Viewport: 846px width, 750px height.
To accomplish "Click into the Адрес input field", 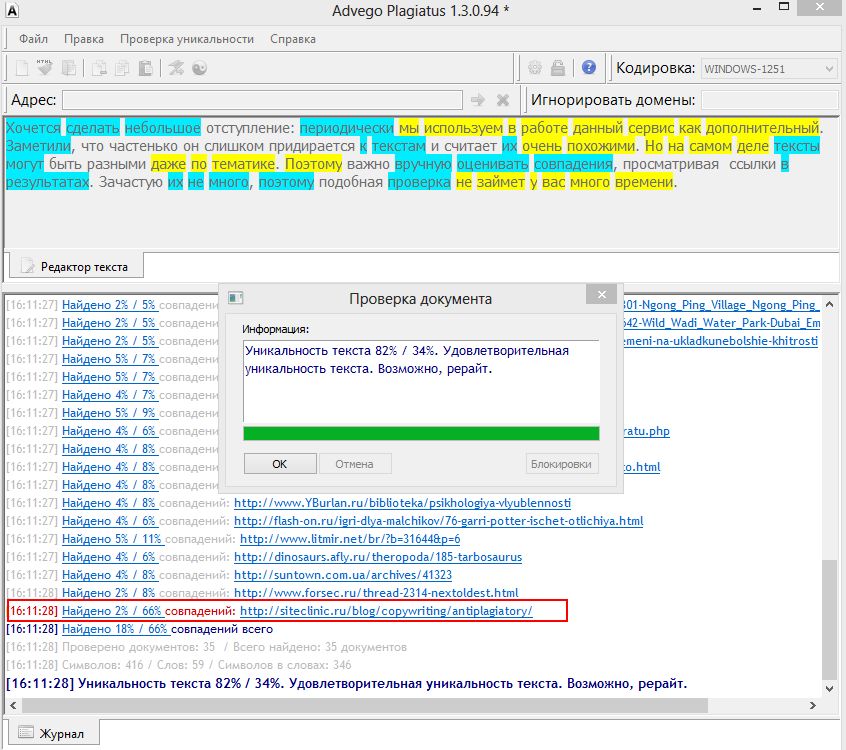I will click(x=262, y=100).
